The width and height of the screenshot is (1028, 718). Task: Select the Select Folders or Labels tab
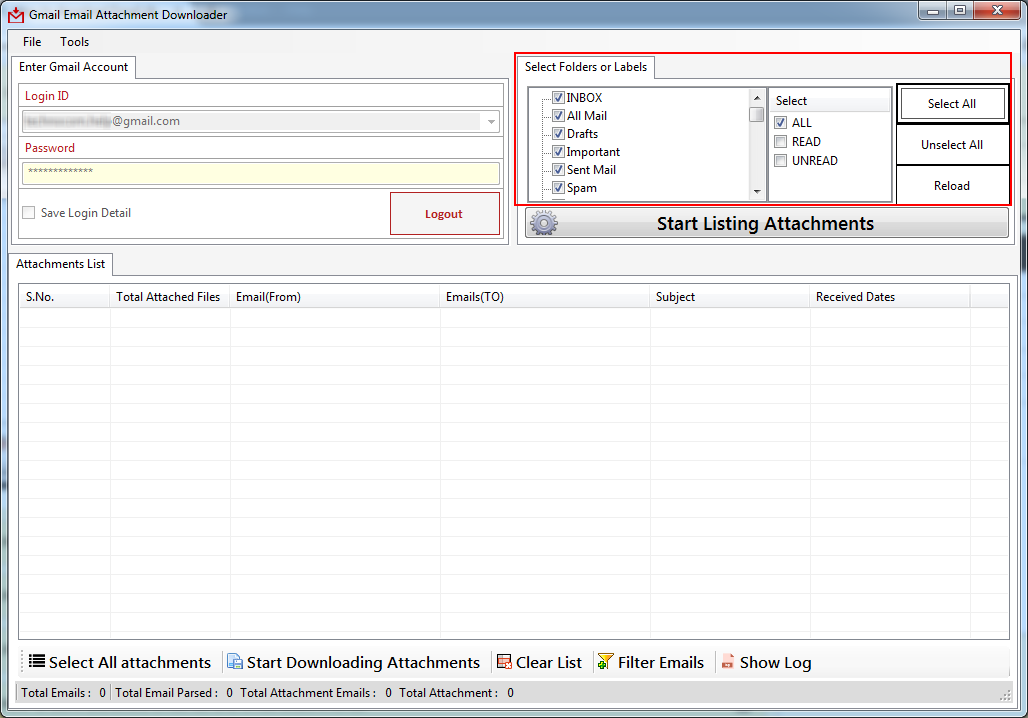(x=585, y=67)
